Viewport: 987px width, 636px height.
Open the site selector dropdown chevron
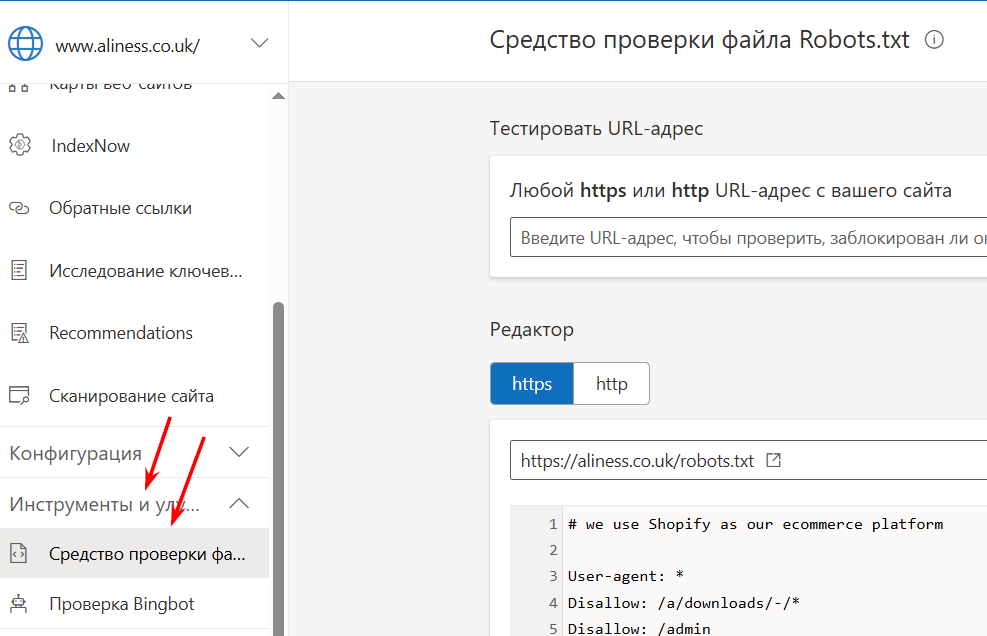click(259, 43)
